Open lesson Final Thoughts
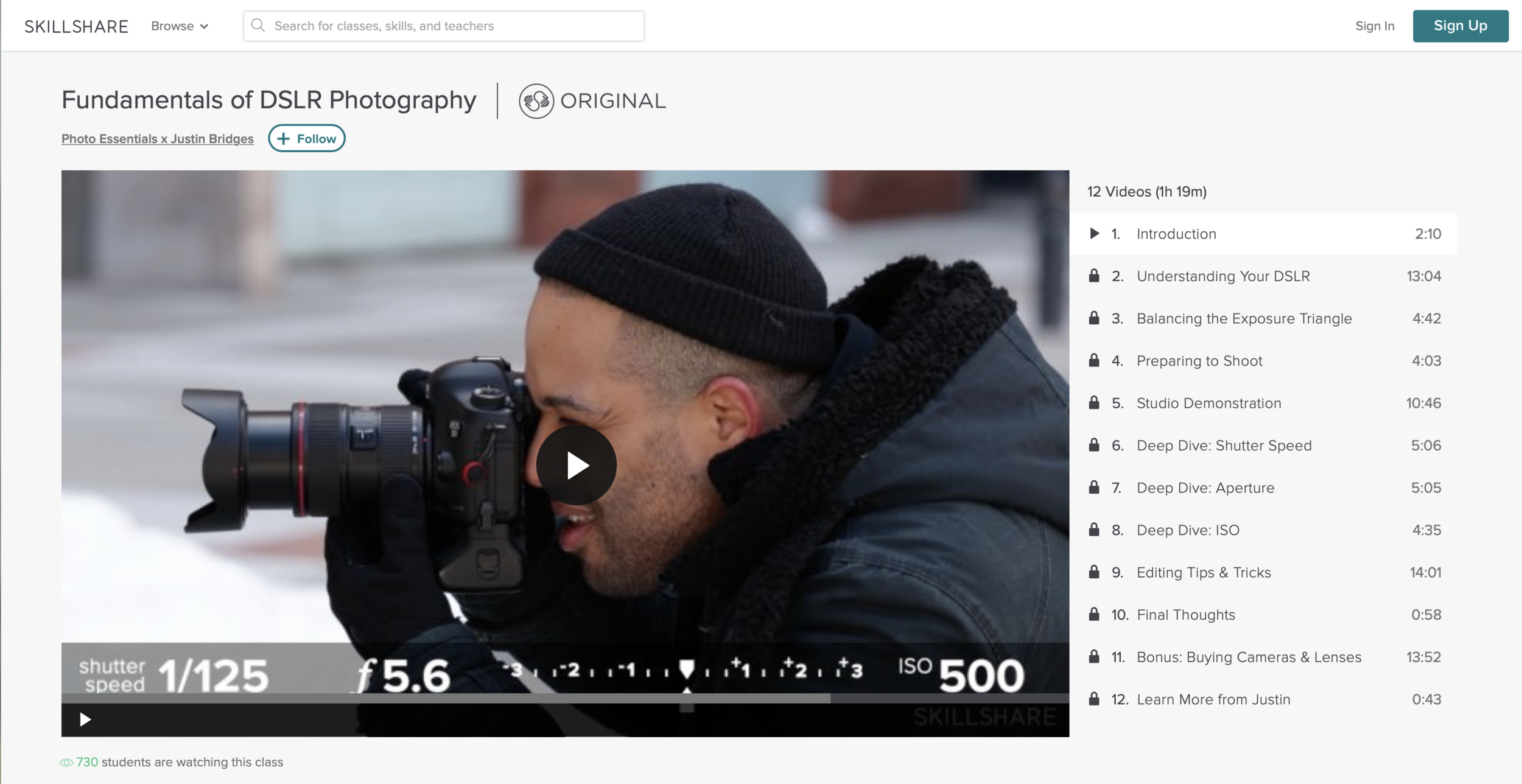Viewport: 1522px width, 784px height. tap(1263, 615)
